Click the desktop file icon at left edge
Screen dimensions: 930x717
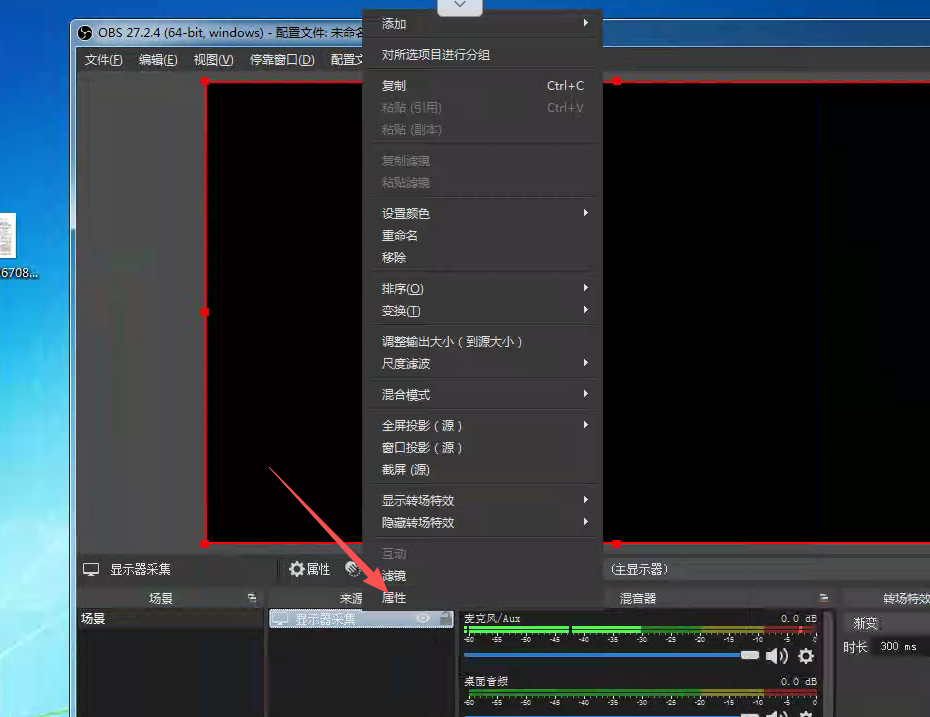7,236
